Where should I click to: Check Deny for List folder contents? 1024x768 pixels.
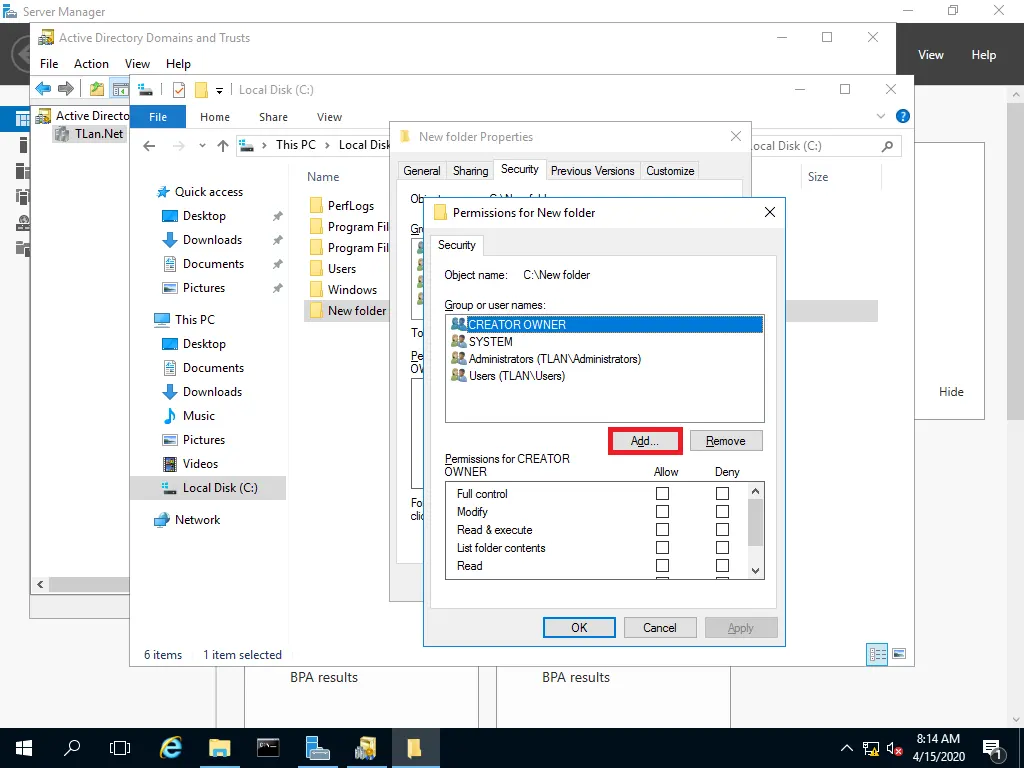coord(722,547)
